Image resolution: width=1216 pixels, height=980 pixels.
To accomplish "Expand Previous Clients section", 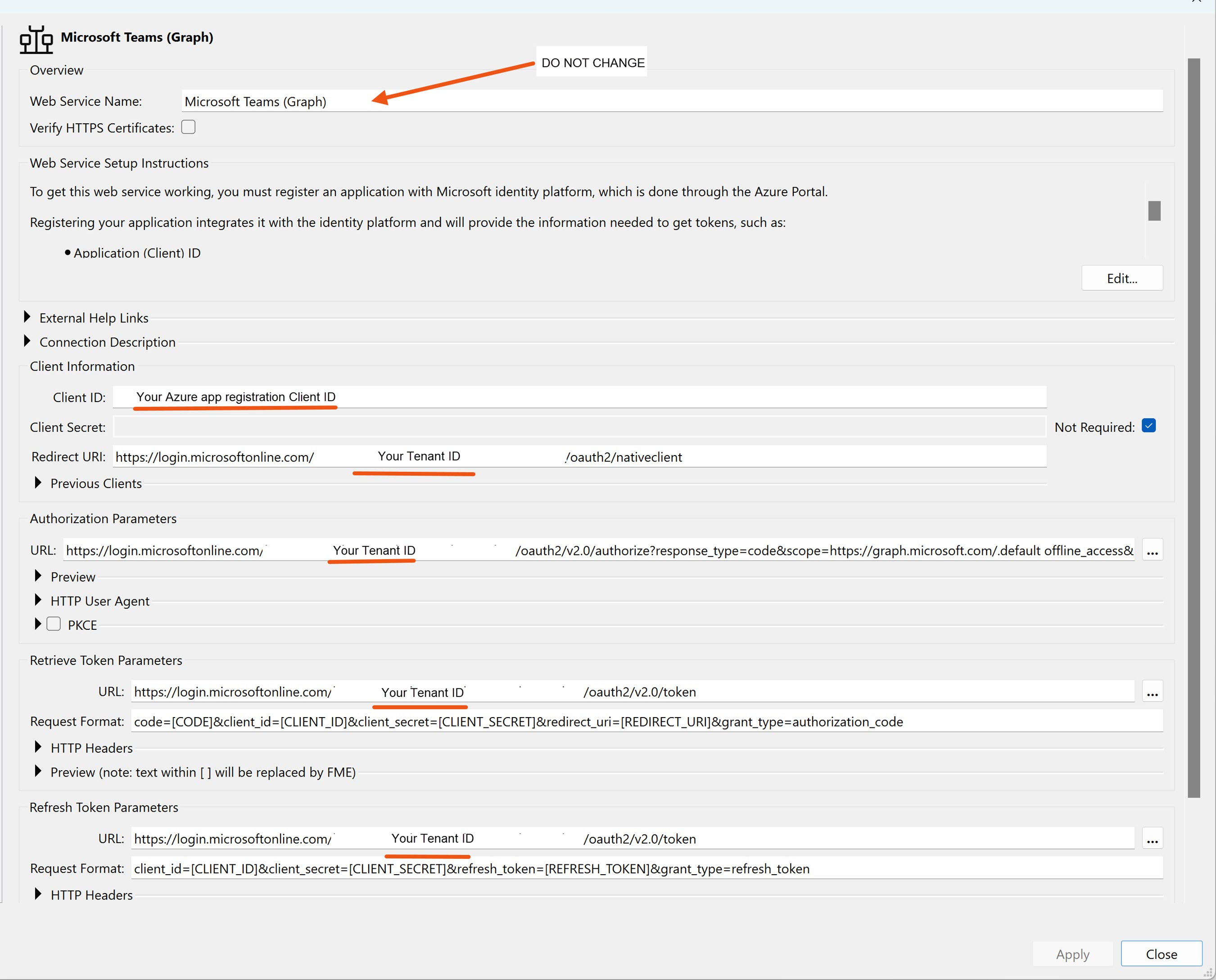I will coord(38,483).
